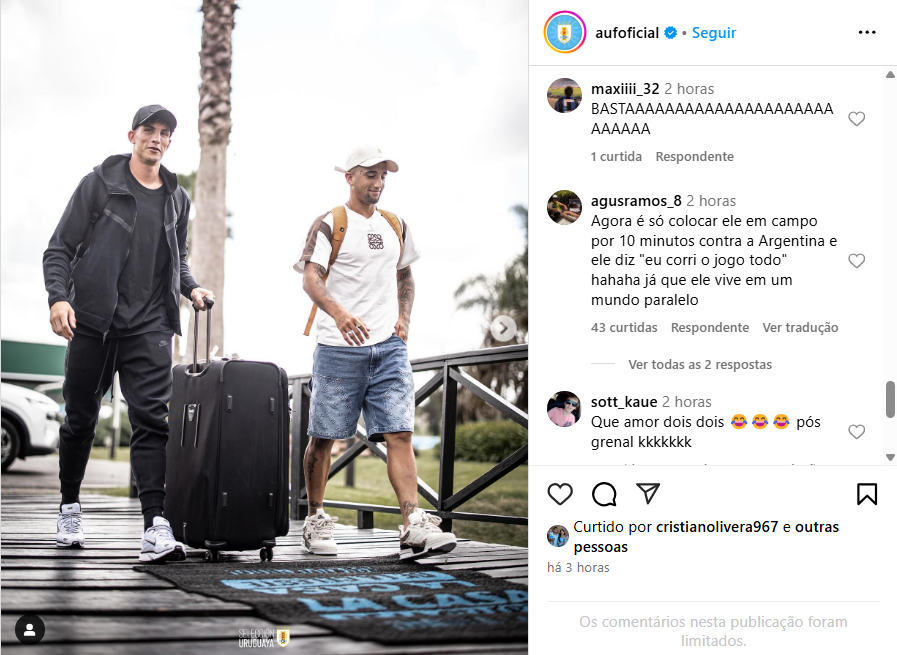Open the three-dot more options menu
The width and height of the screenshot is (897, 655).
[x=867, y=33]
